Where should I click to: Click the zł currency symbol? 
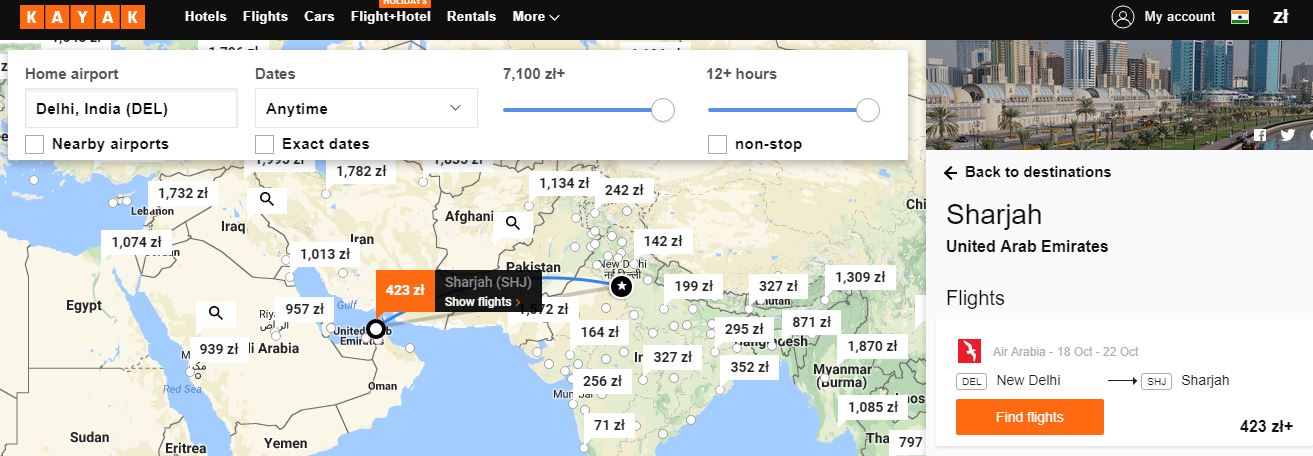[1280, 17]
